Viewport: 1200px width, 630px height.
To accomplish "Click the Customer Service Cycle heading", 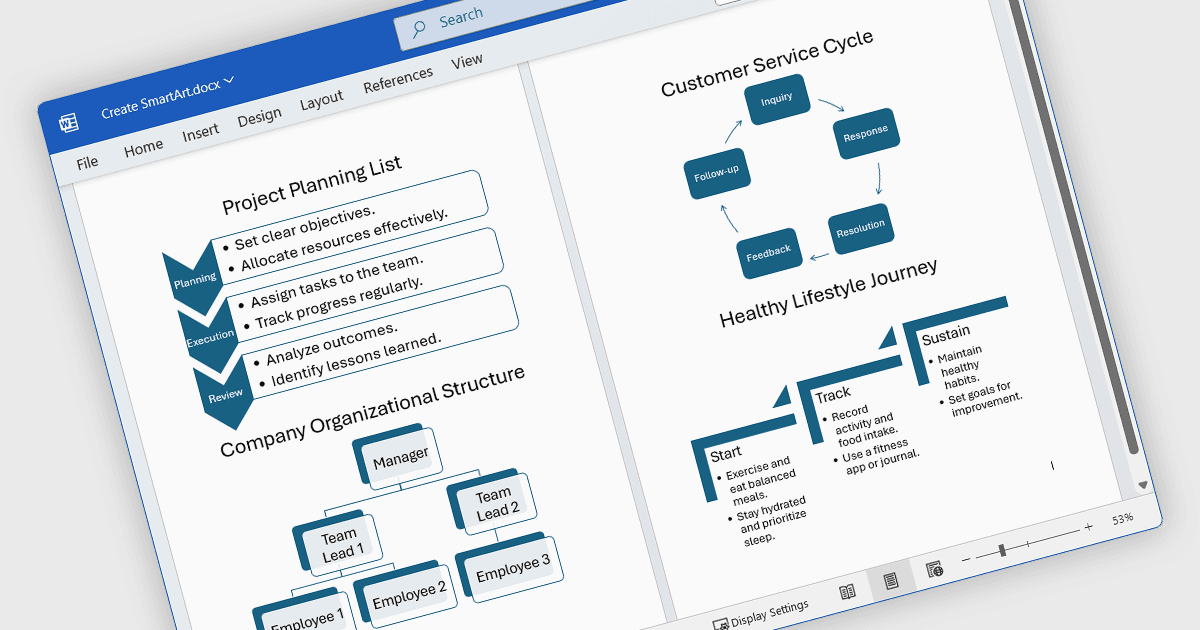I will (x=767, y=63).
